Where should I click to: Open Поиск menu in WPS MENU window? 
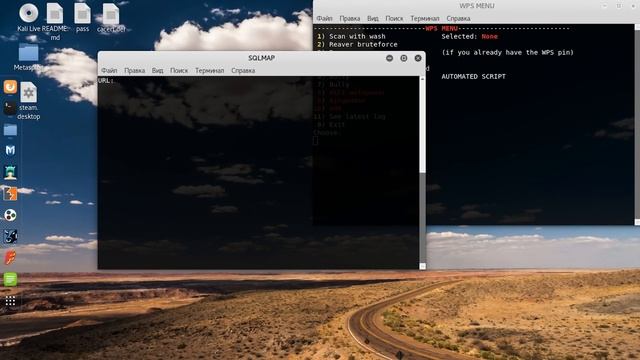pos(394,18)
